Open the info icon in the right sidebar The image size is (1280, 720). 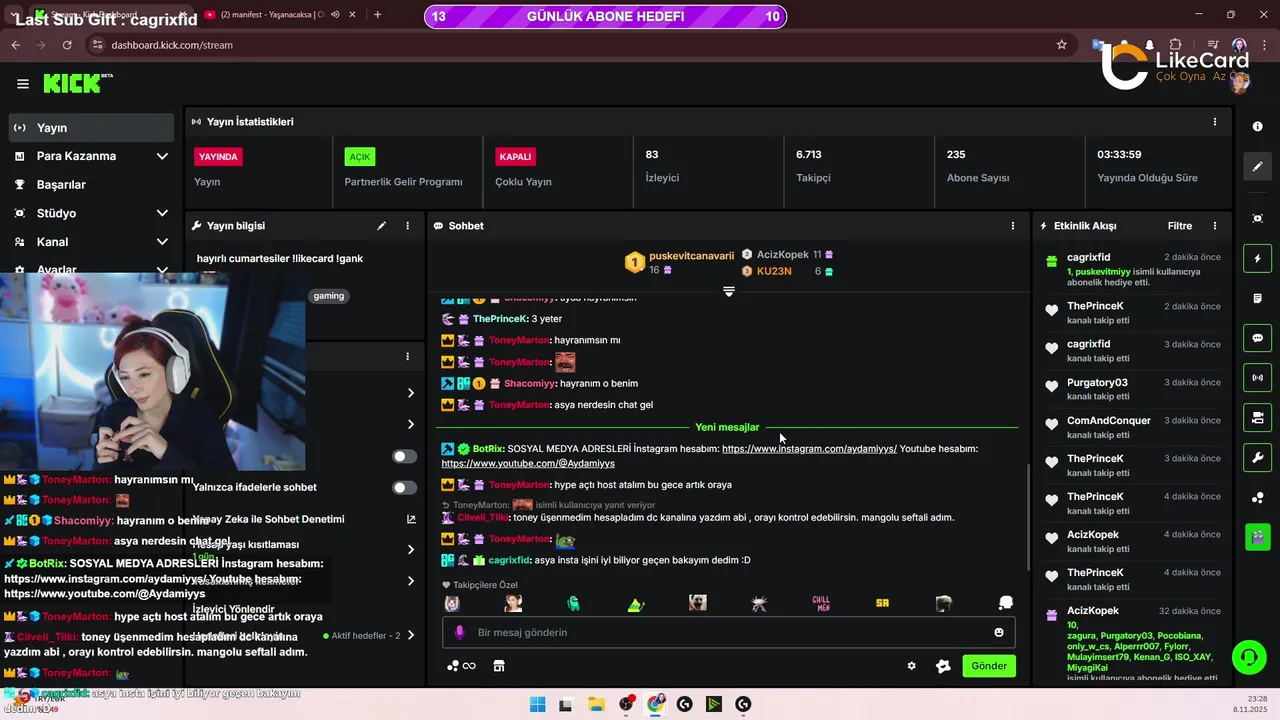click(x=1257, y=127)
